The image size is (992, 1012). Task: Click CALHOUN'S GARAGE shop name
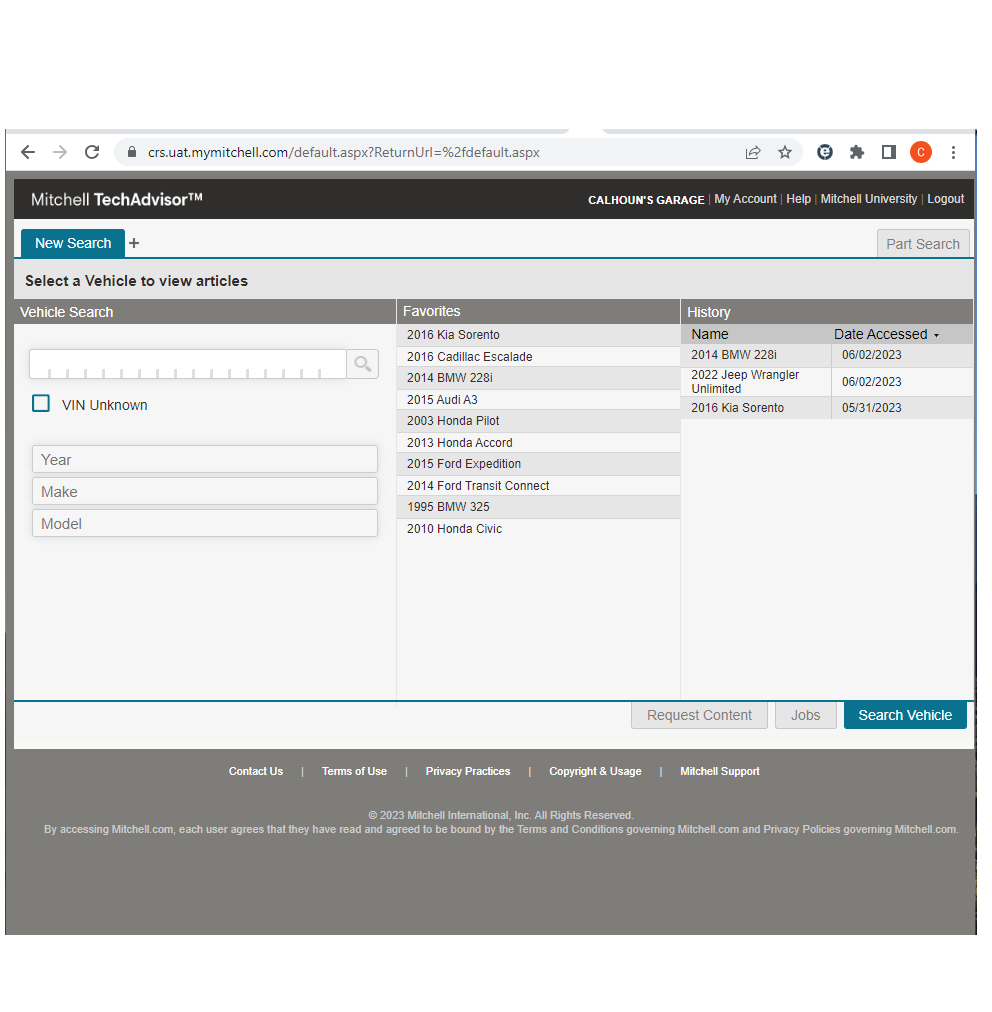pyautogui.click(x=646, y=200)
